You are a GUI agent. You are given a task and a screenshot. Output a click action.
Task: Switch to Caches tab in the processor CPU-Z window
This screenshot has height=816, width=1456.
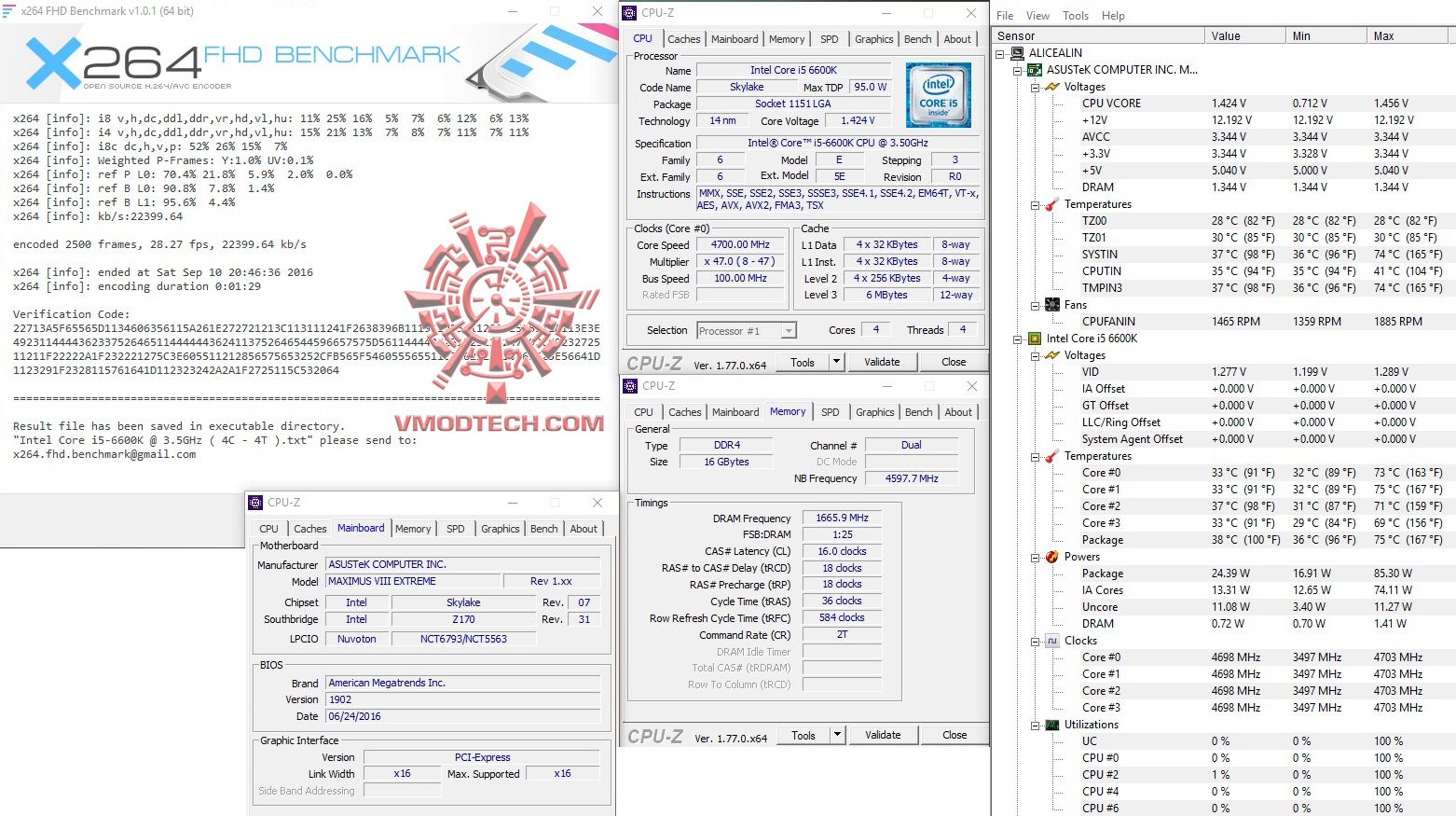pyautogui.click(x=683, y=39)
